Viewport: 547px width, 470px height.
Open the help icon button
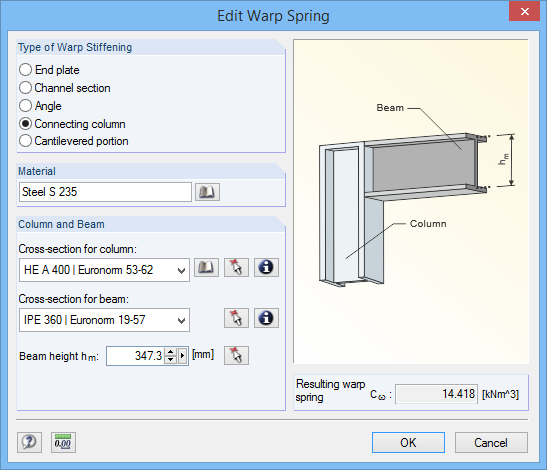[29, 442]
